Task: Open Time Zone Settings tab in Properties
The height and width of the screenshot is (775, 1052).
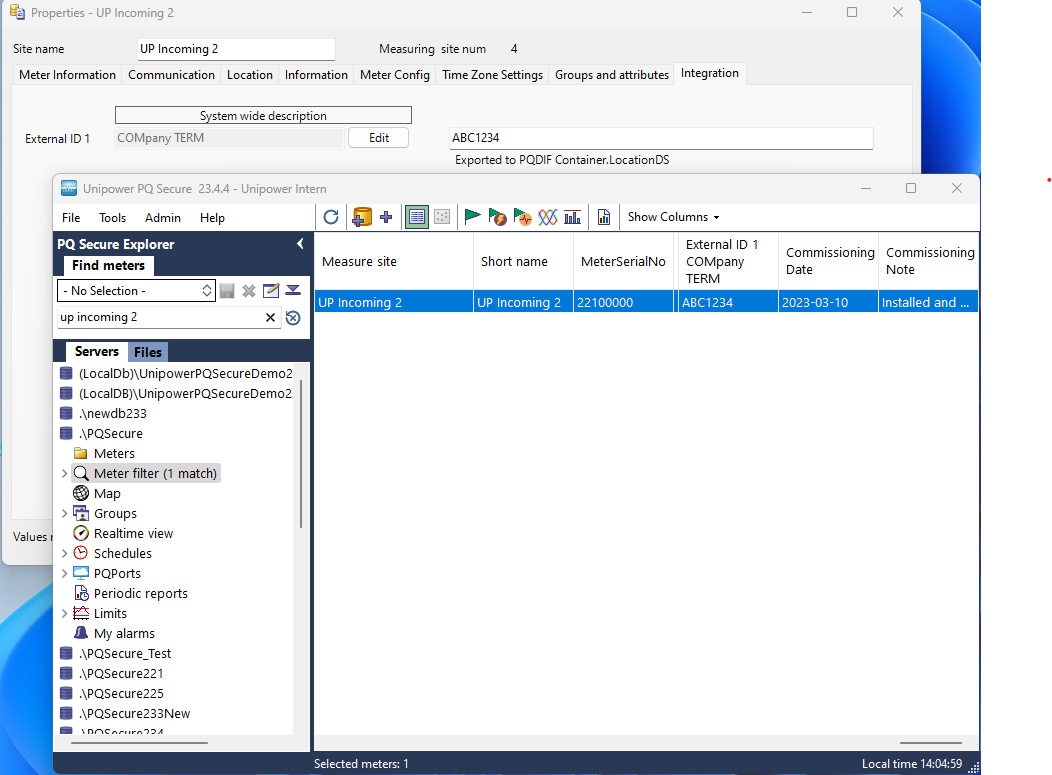Action: coord(492,74)
